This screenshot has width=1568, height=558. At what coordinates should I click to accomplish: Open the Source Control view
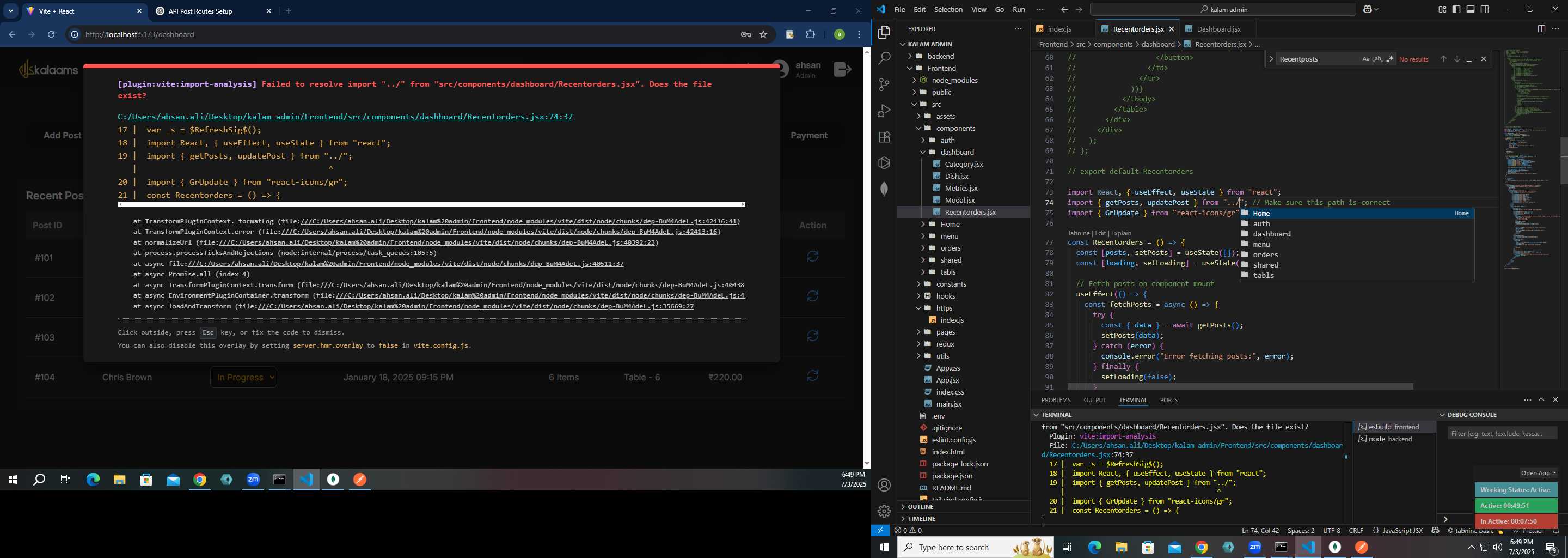point(884,84)
